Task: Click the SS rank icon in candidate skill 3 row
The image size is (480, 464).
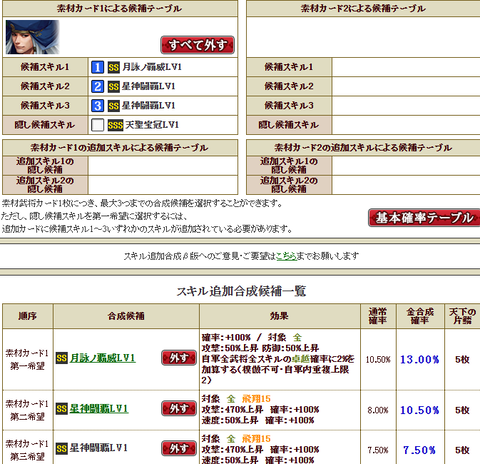Action: (114, 106)
